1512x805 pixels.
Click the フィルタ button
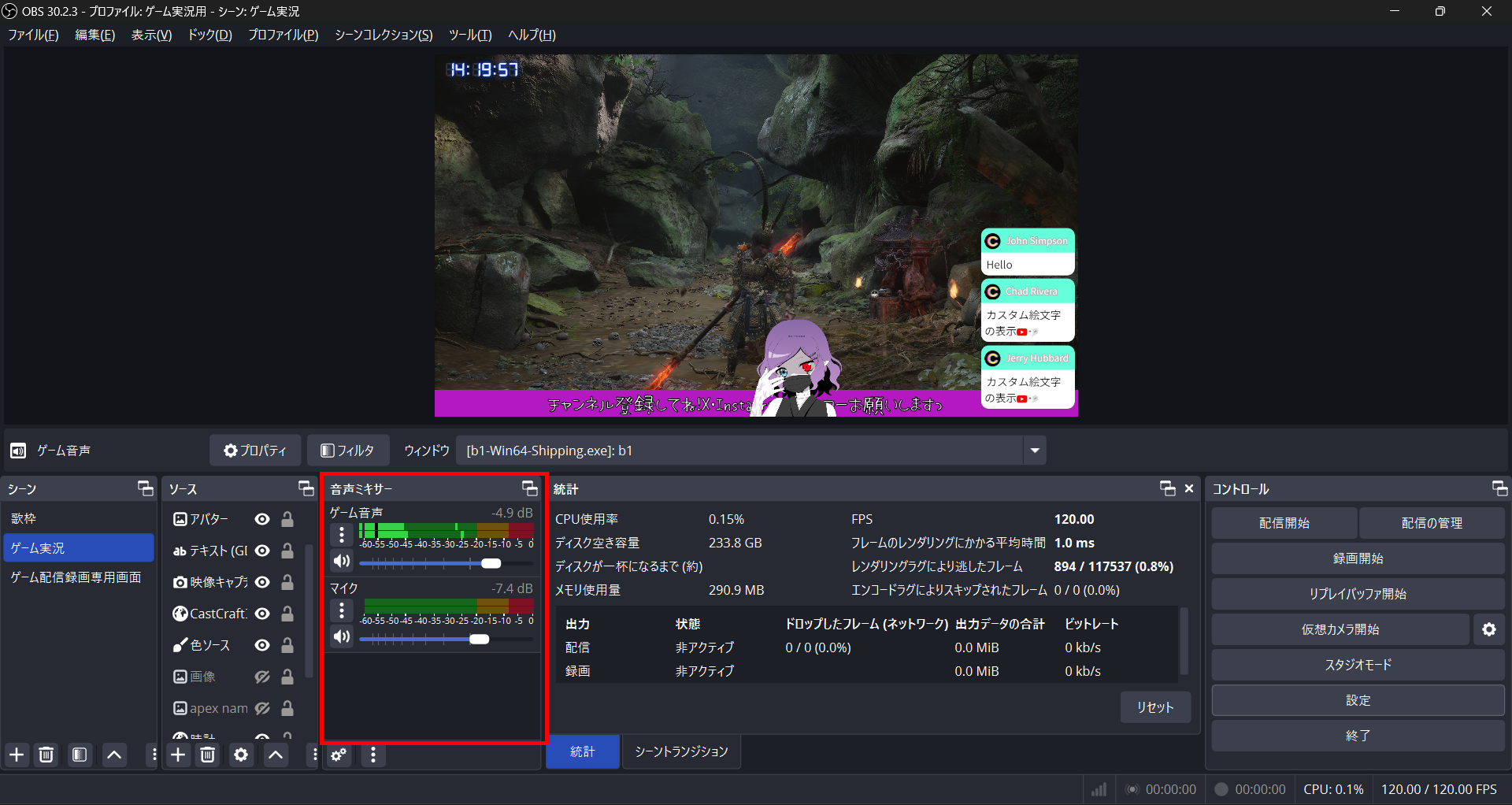[347, 451]
